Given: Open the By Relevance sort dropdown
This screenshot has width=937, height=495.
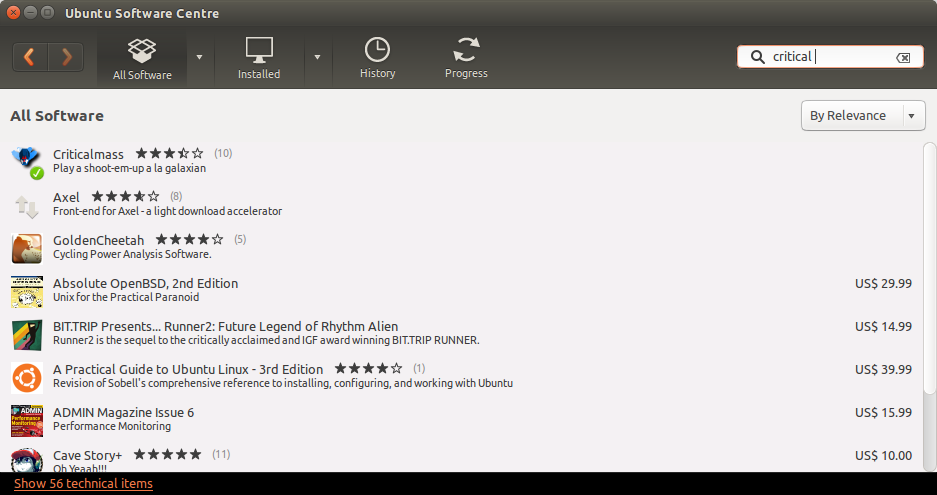Looking at the screenshot, I should tap(863, 115).
